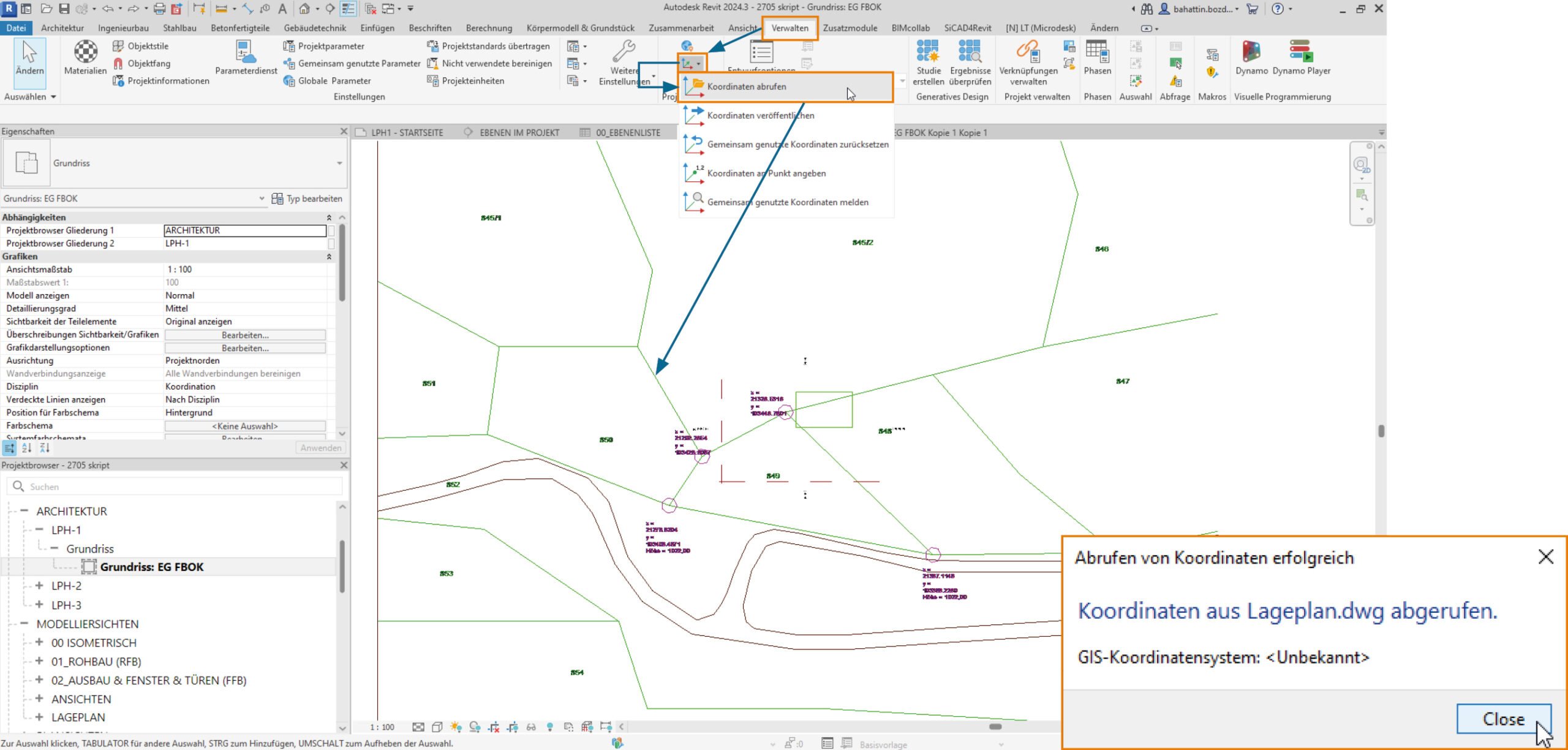The width and height of the screenshot is (1568, 750).
Task: Toggle temporary hide/isolate glasses icon
Action: [531, 727]
